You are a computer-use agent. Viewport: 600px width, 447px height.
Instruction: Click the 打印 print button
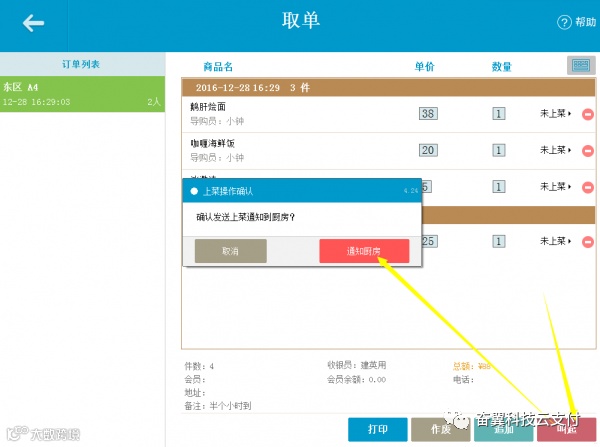378,429
